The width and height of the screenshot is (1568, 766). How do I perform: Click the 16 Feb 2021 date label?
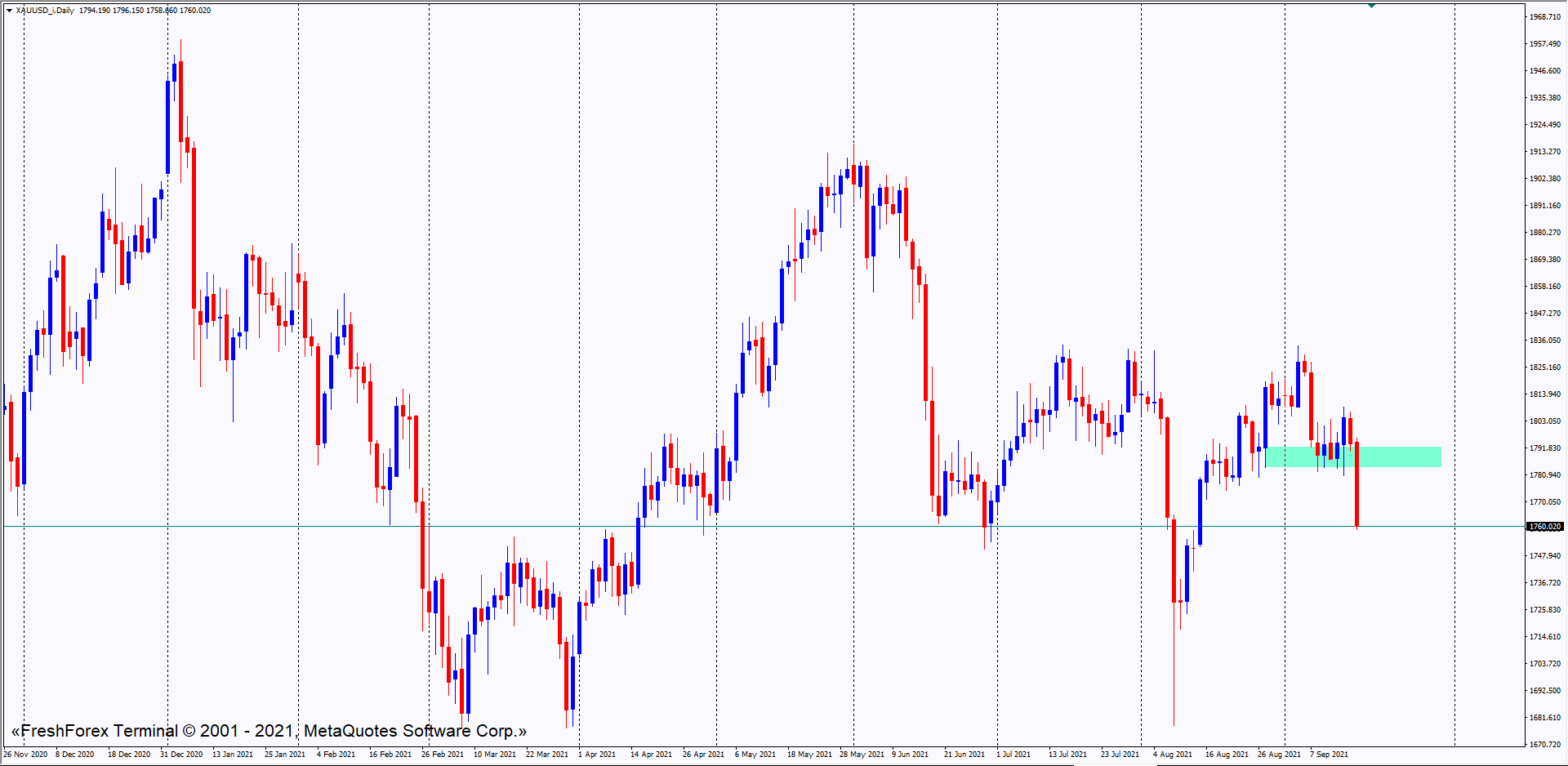click(390, 754)
